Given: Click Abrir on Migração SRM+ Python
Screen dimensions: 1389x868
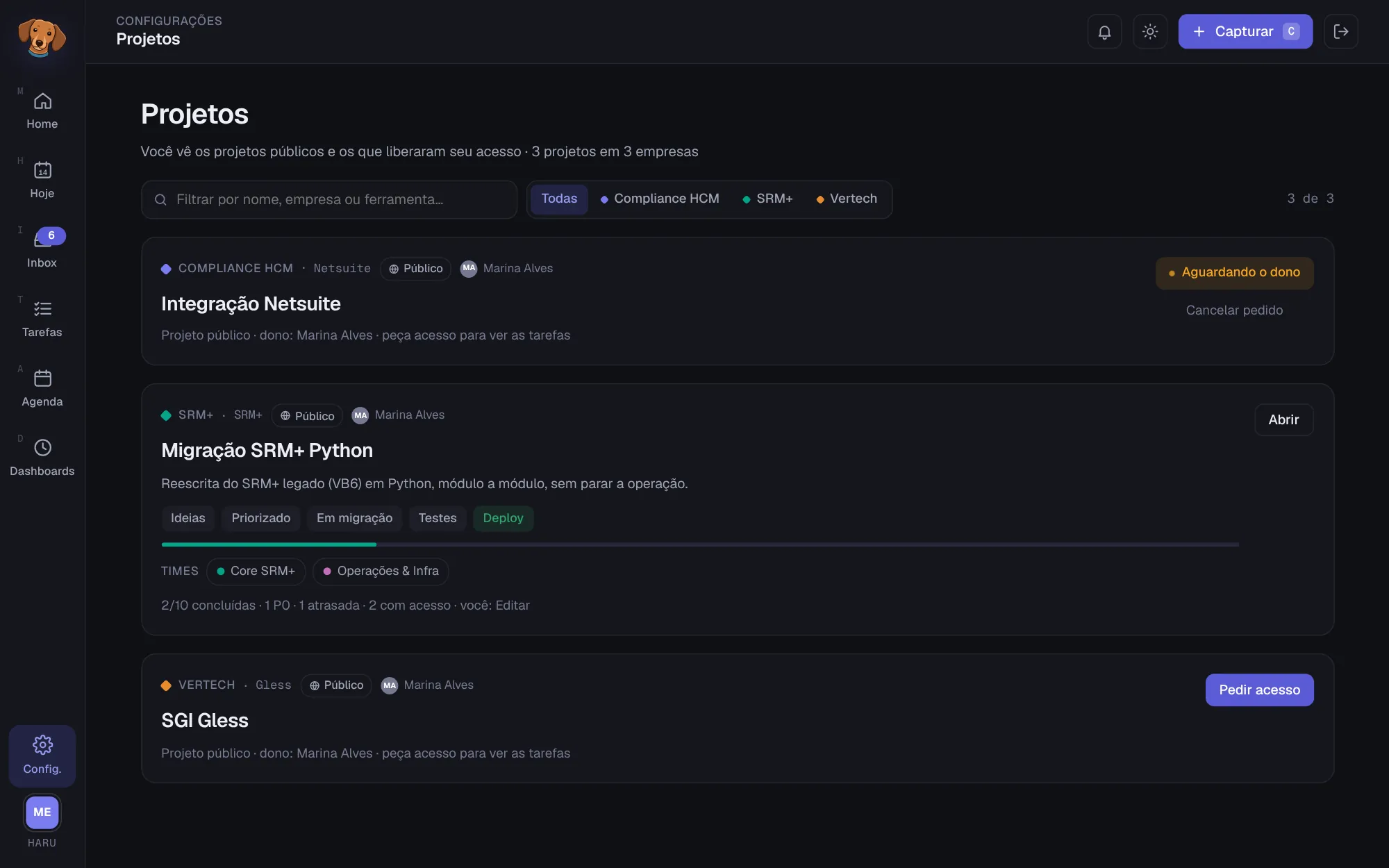Looking at the screenshot, I should click(1283, 420).
